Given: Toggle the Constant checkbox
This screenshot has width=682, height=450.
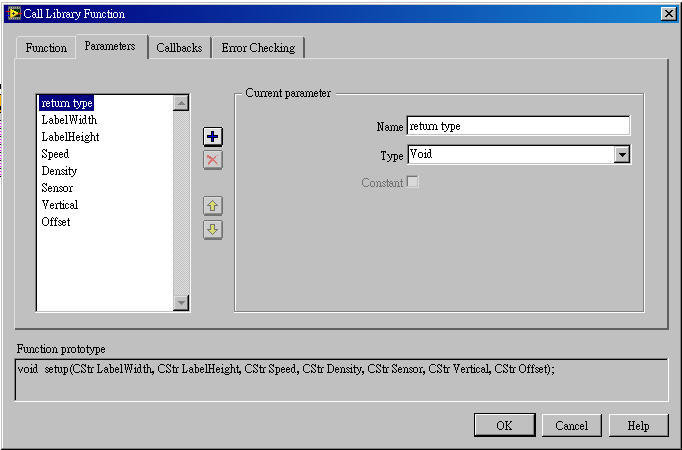Looking at the screenshot, I should [x=412, y=182].
